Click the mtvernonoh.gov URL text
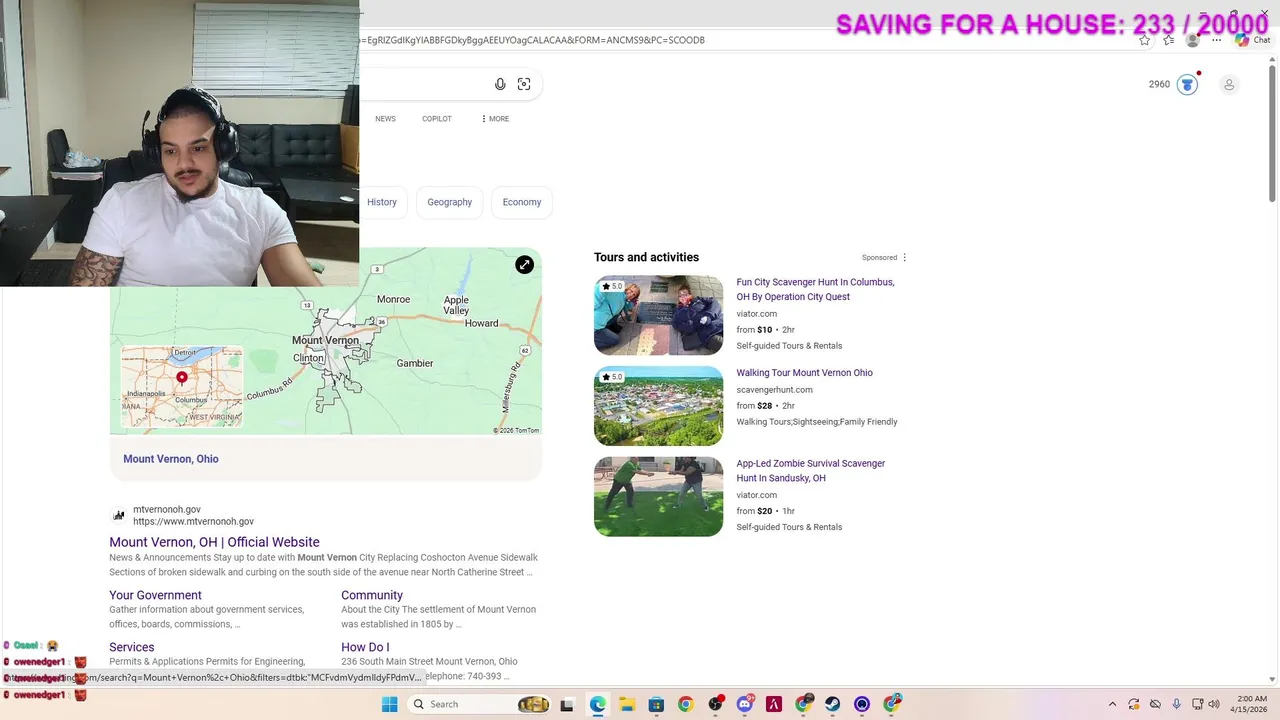 tap(193, 521)
